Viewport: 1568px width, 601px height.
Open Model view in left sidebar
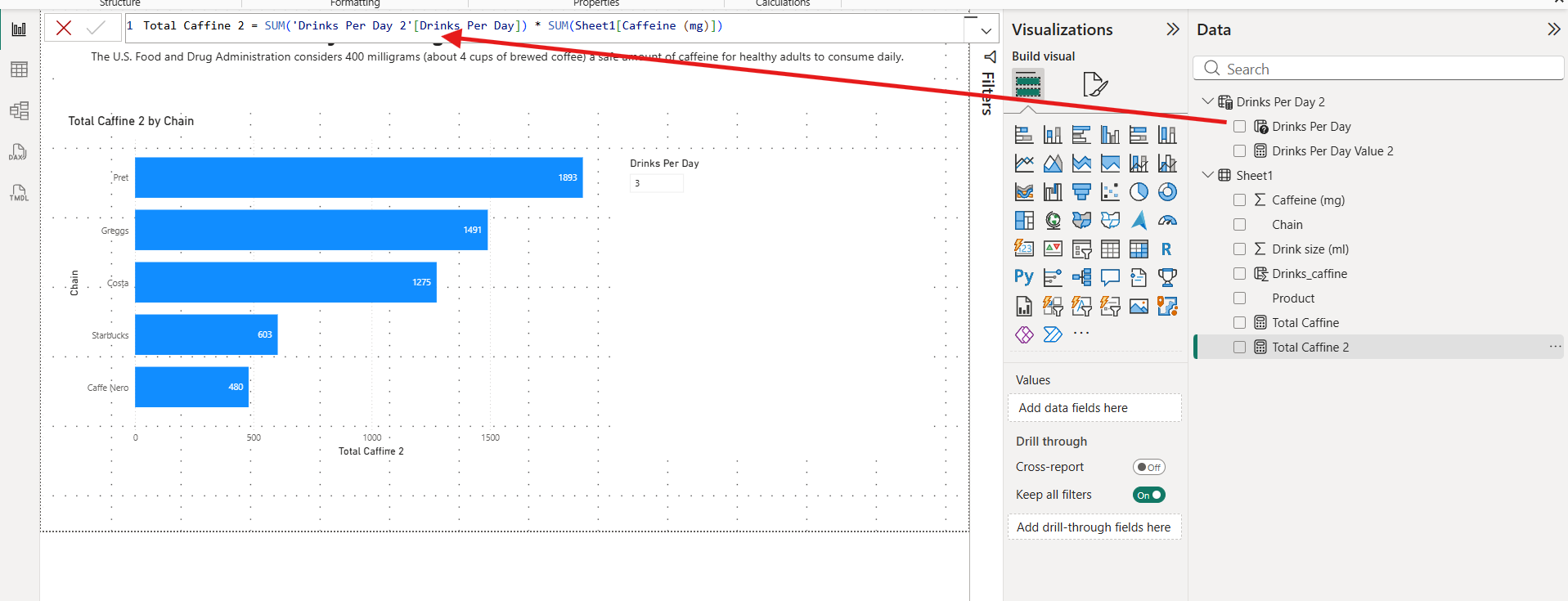click(19, 110)
